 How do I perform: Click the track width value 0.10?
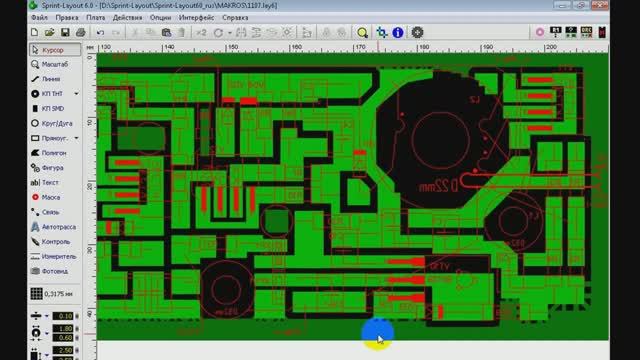[63, 316]
